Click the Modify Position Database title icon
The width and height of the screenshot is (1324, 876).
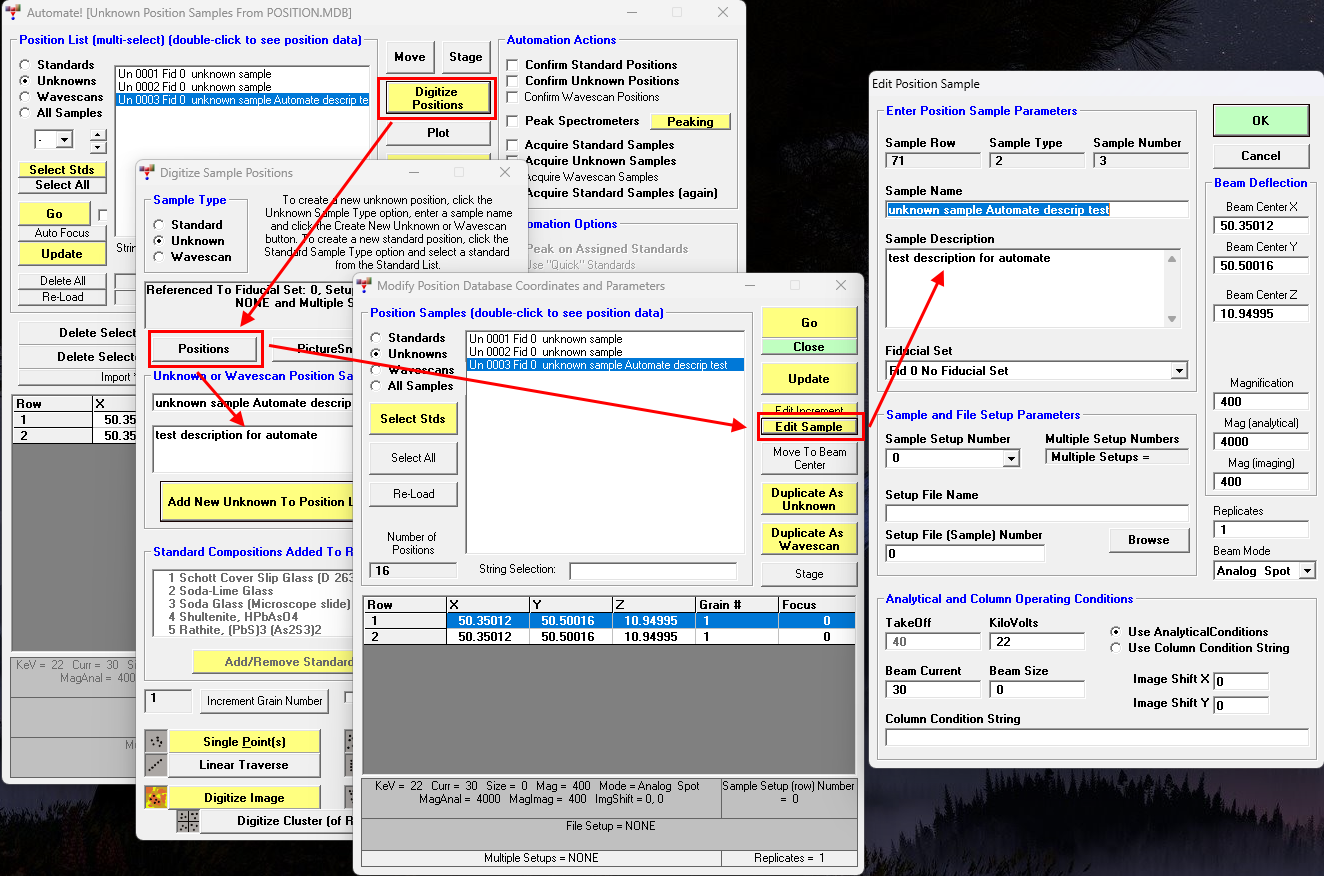[x=364, y=286]
